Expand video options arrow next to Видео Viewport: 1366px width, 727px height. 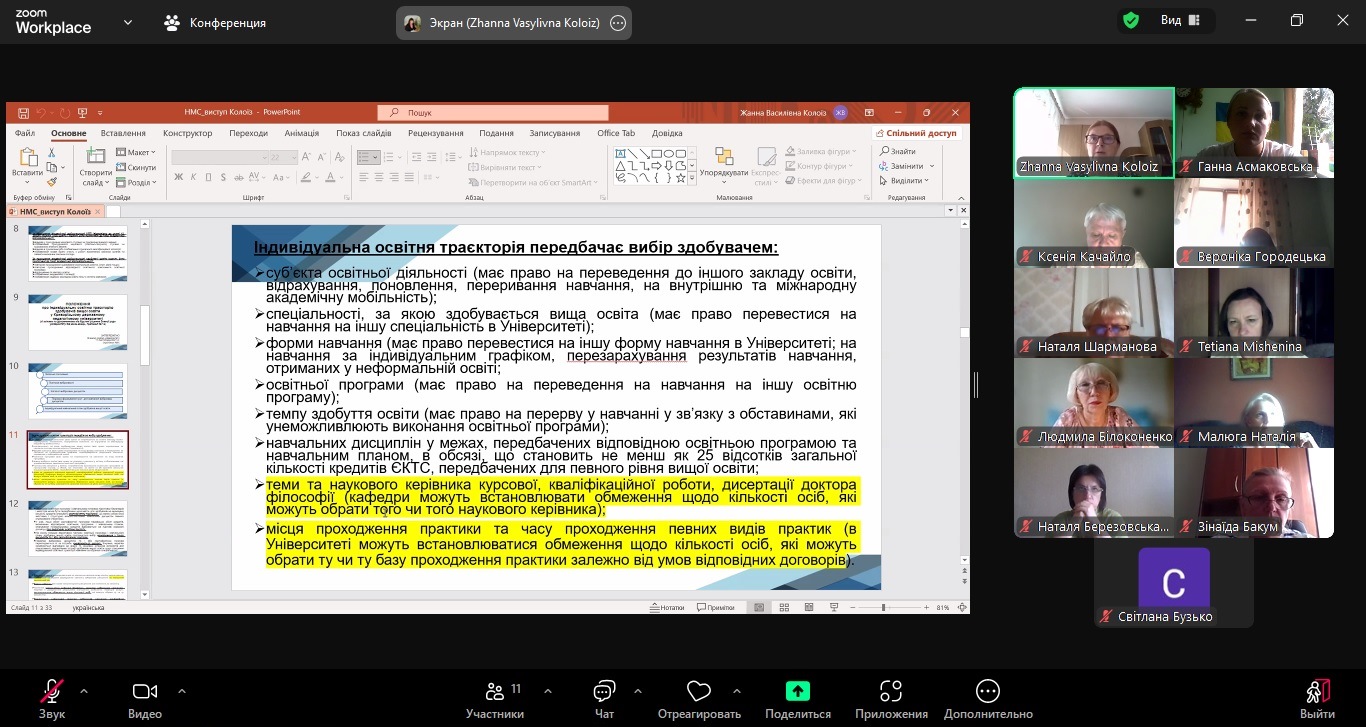(x=181, y=690)
